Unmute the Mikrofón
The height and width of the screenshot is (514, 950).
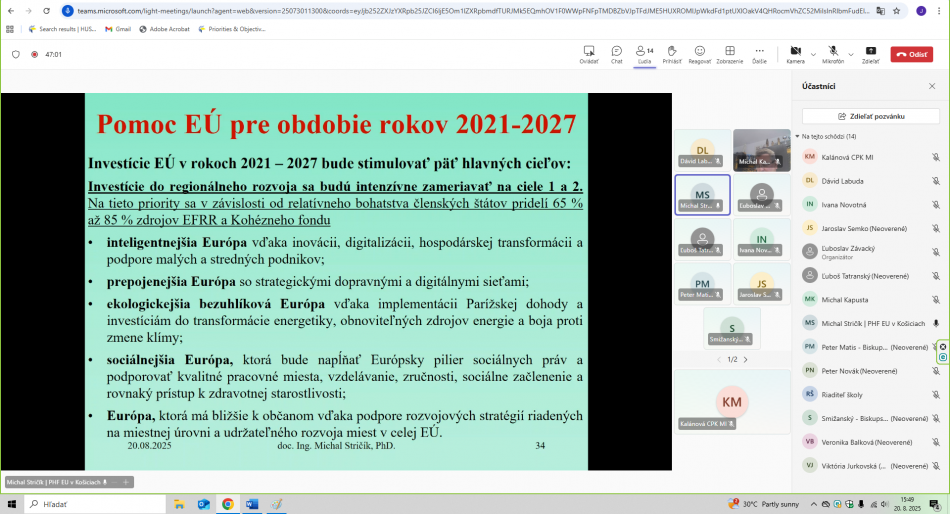point(831,51)
